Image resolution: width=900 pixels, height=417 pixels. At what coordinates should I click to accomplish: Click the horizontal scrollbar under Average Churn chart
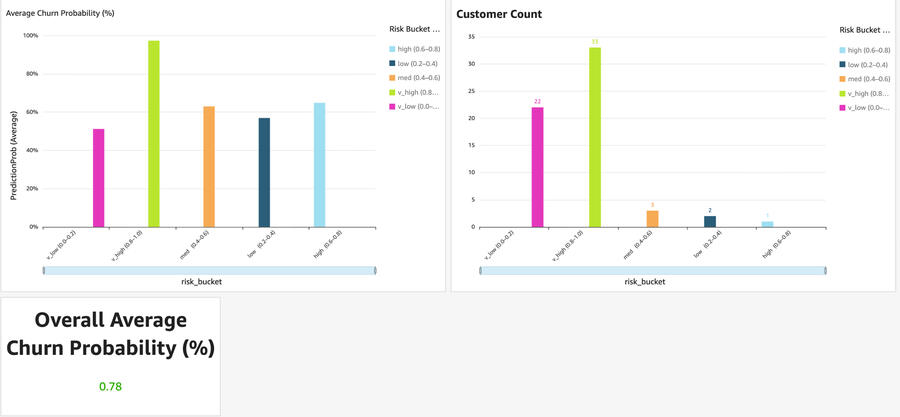click(209, 270)
